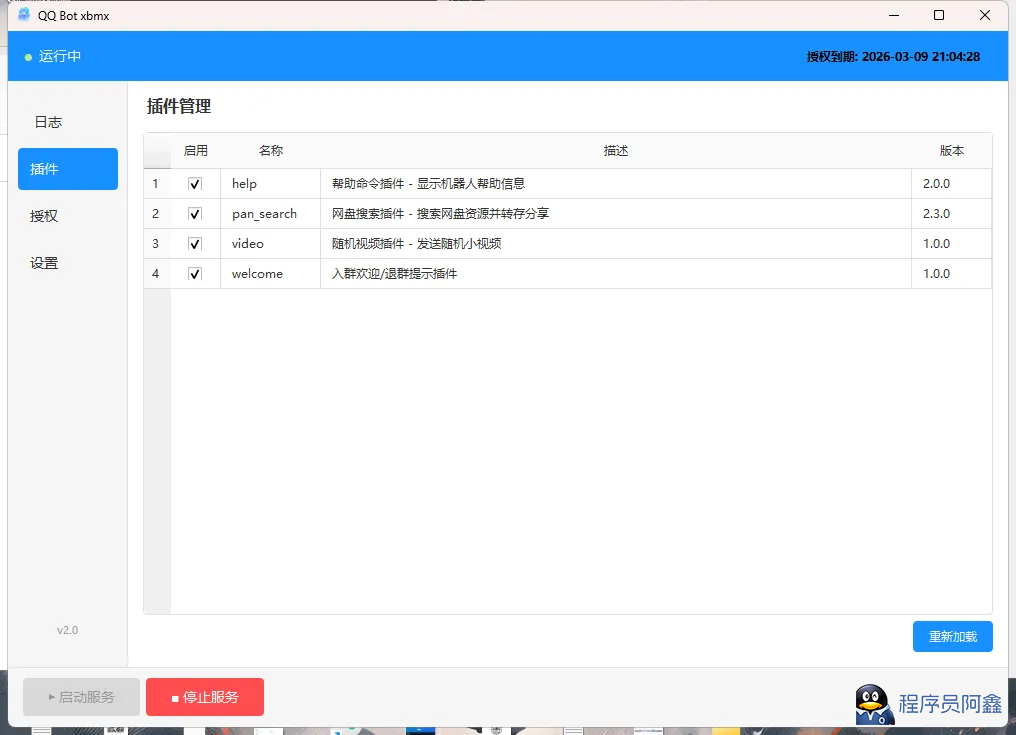Toggle the video plugin checkbox
The image size is (1016, 735).
(x=195, y=244)
